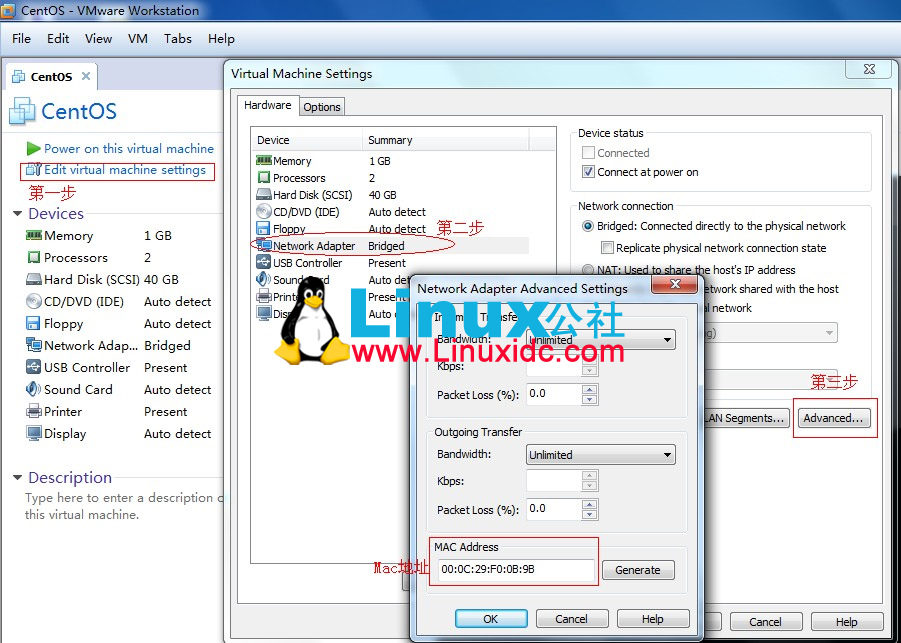Click the CentOS logo icon beside the title

tap(22, 111)
